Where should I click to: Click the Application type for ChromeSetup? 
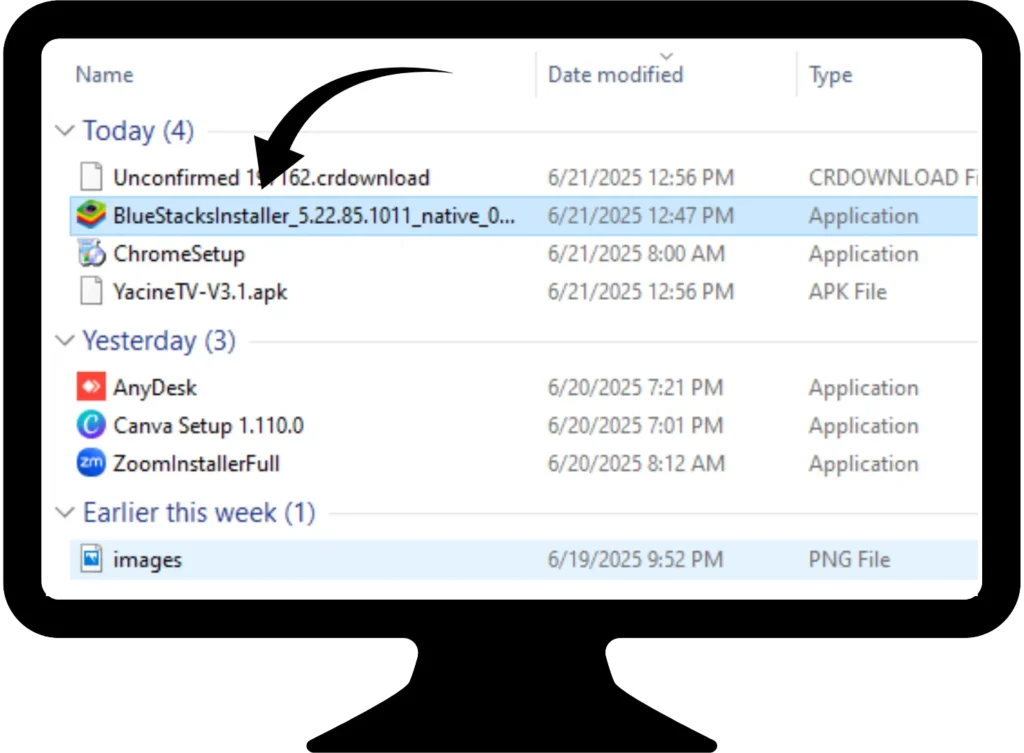[863, 254]
